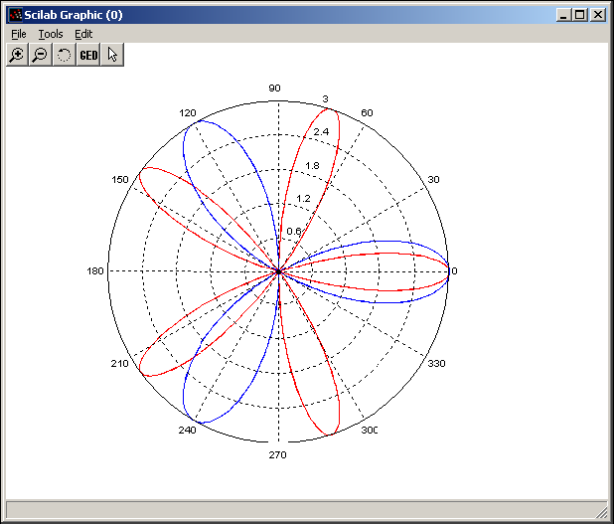Click the radial label 1.8
Viewport: 616px width, 524px height.
(x=312, y=166)
